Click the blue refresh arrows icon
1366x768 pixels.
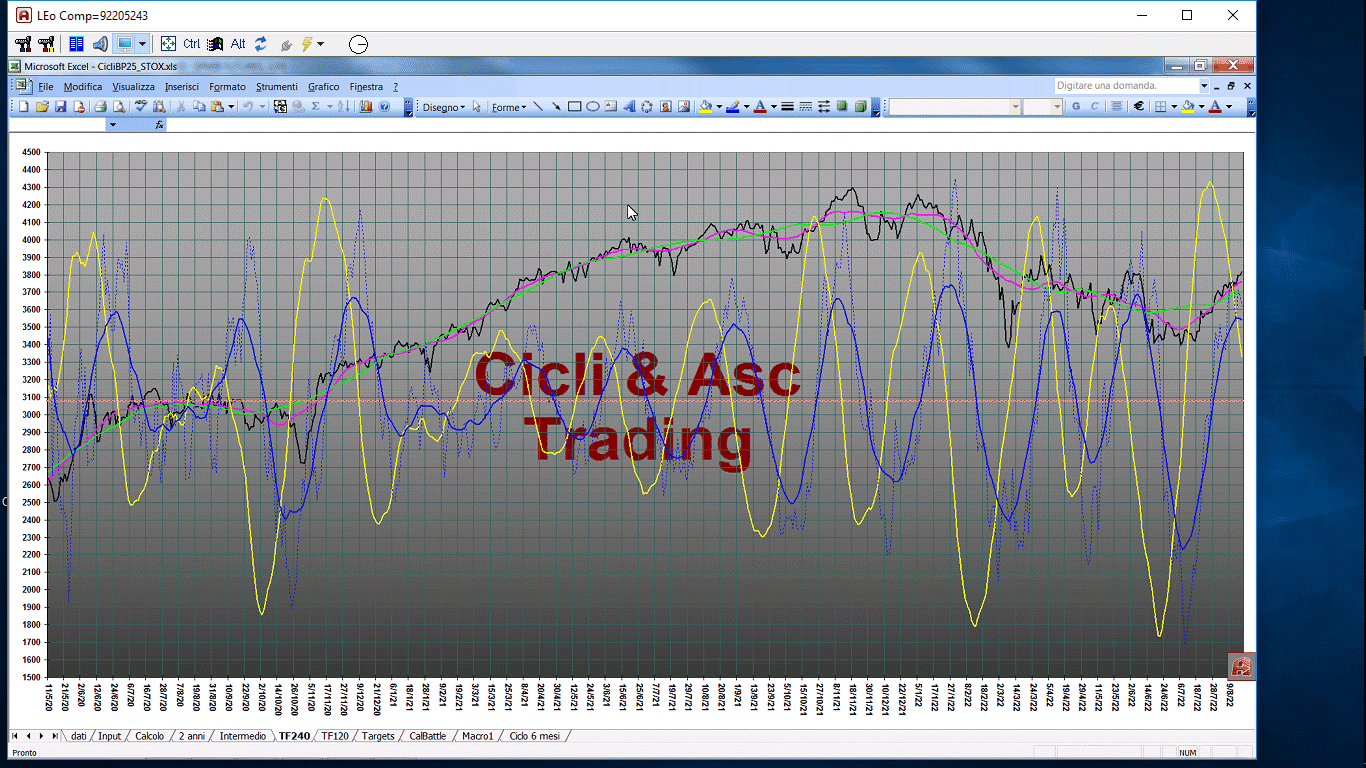coord(260,44)
